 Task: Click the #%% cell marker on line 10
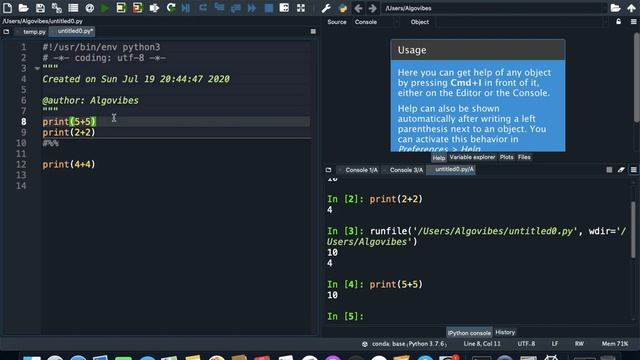point(51,143)
